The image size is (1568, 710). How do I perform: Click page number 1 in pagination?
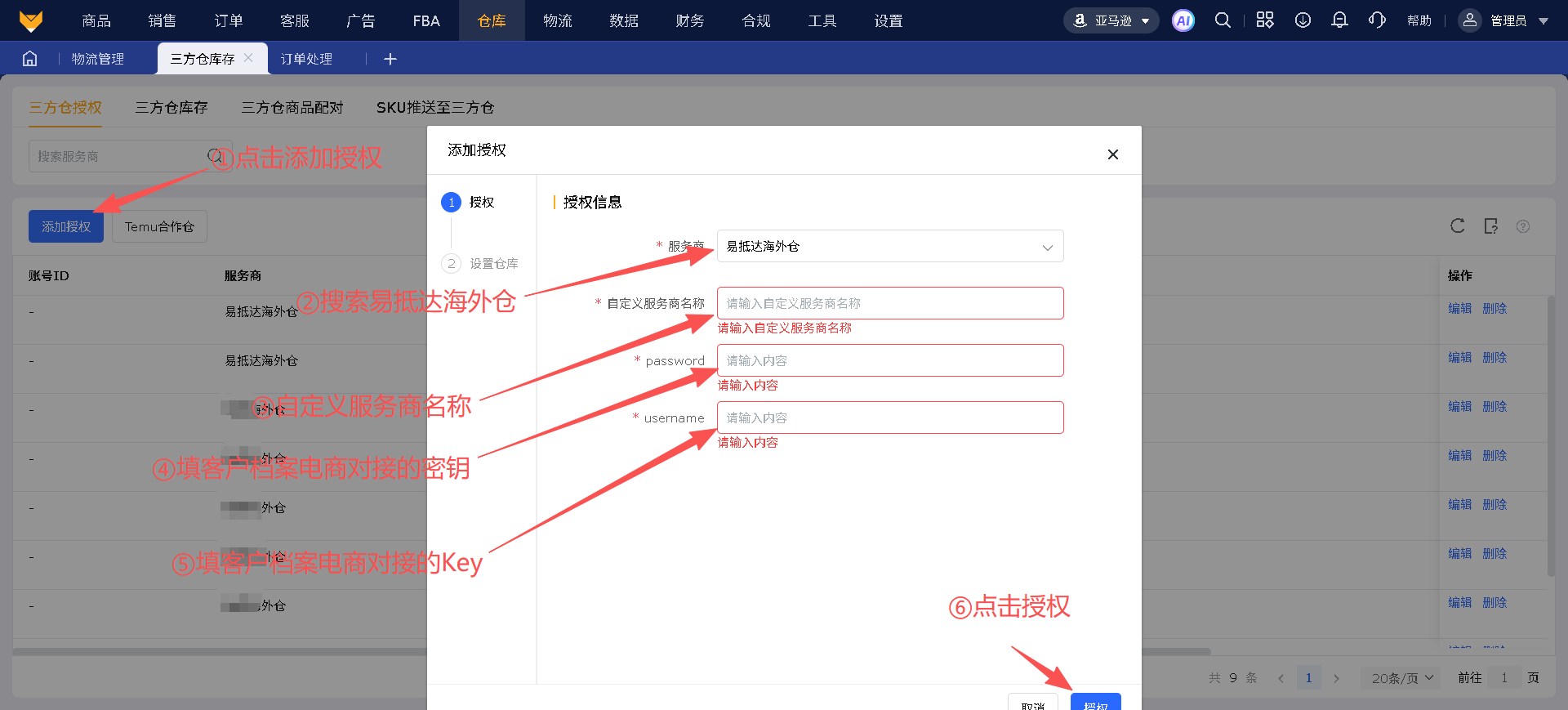pos(1308,678)
